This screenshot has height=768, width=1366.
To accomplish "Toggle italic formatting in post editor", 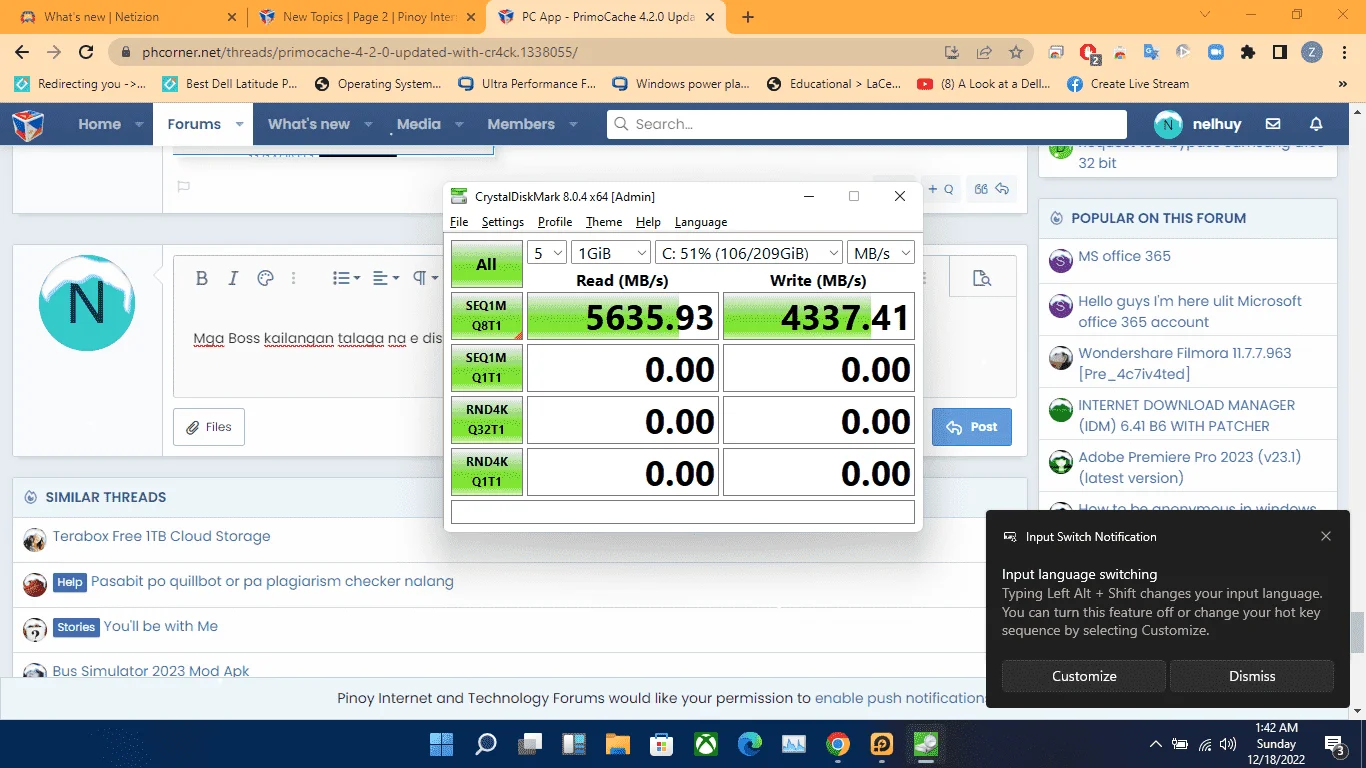I will click(x=233, y=278).
